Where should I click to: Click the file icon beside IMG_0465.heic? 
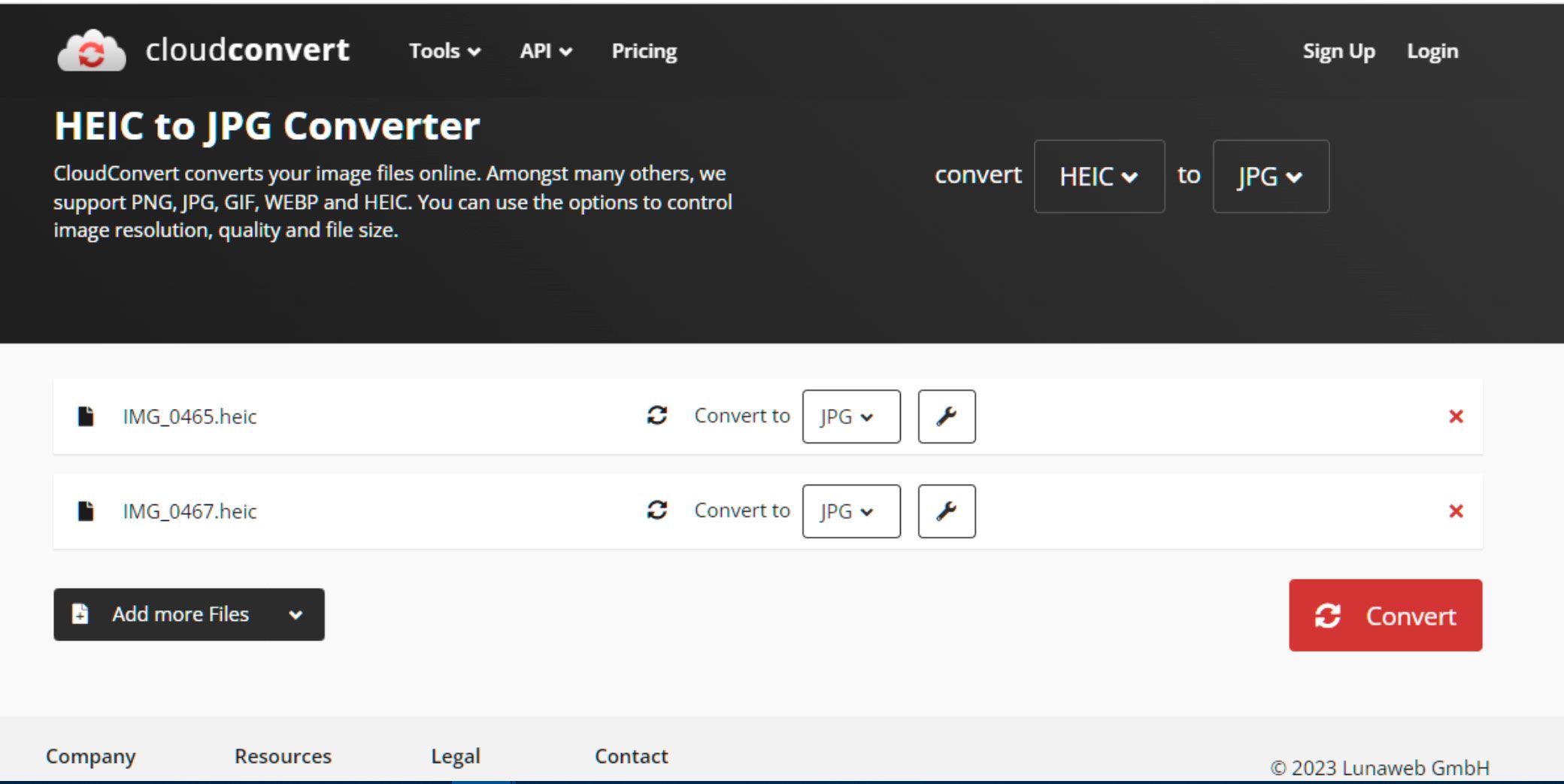click(86, 416)
